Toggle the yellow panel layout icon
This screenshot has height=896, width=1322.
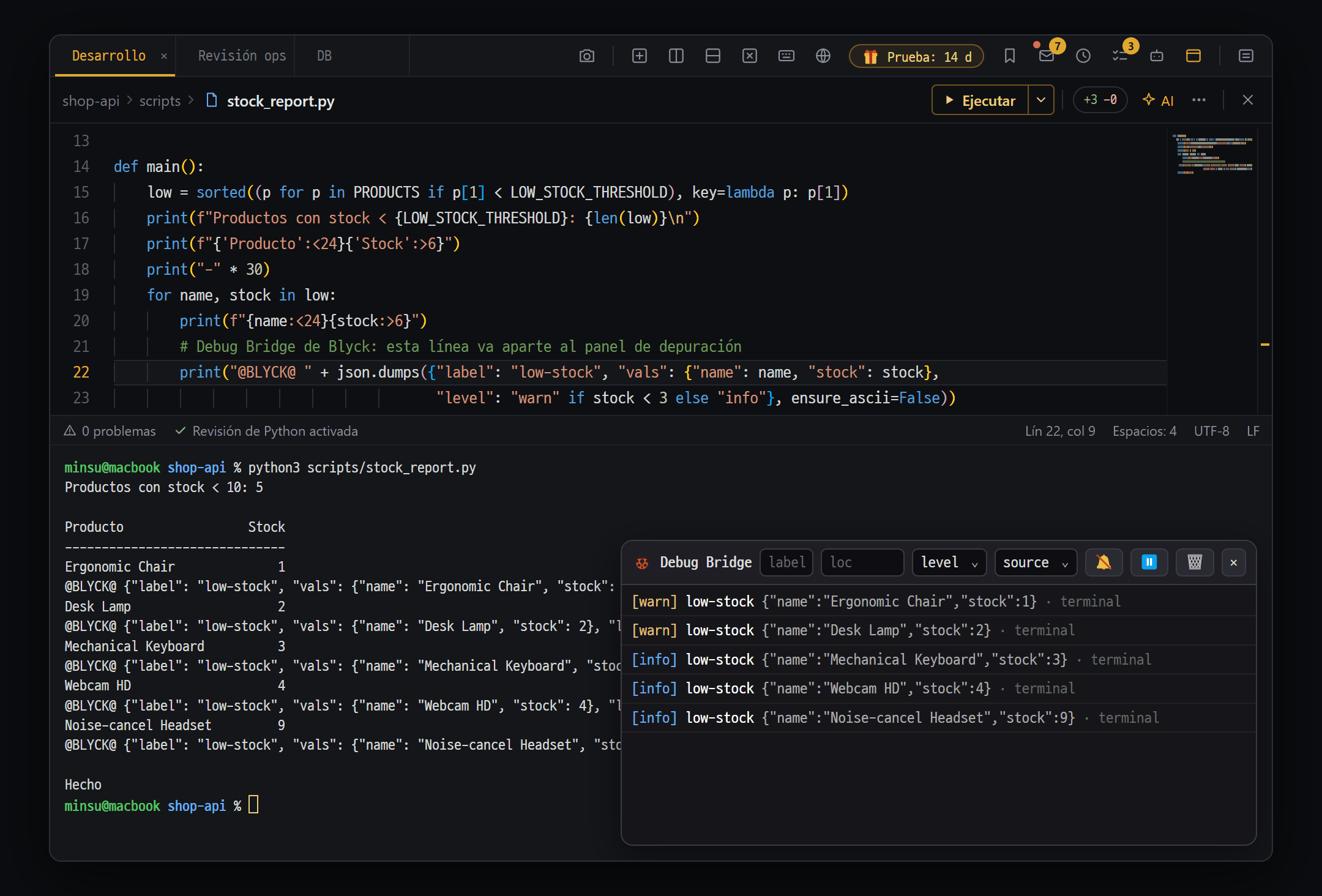click(1193, 56)
